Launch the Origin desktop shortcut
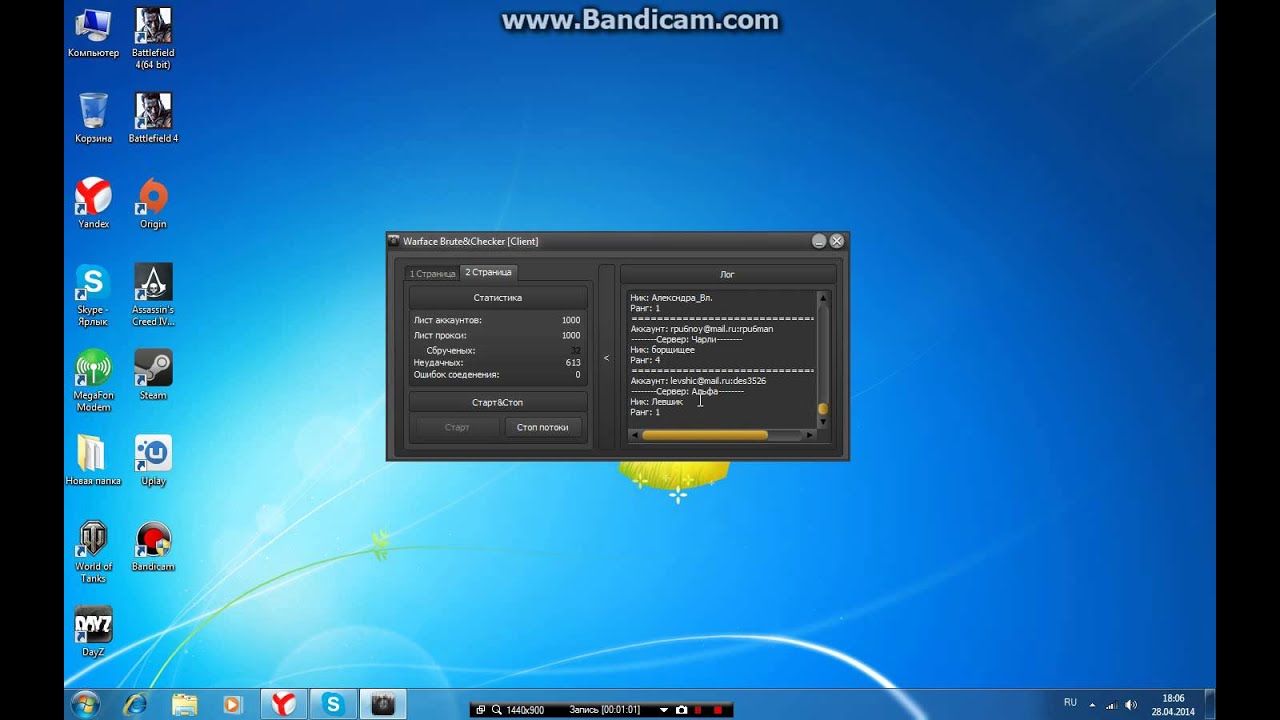The width and height of the screenshot is (1280, 720). click(x=153, y=203)
